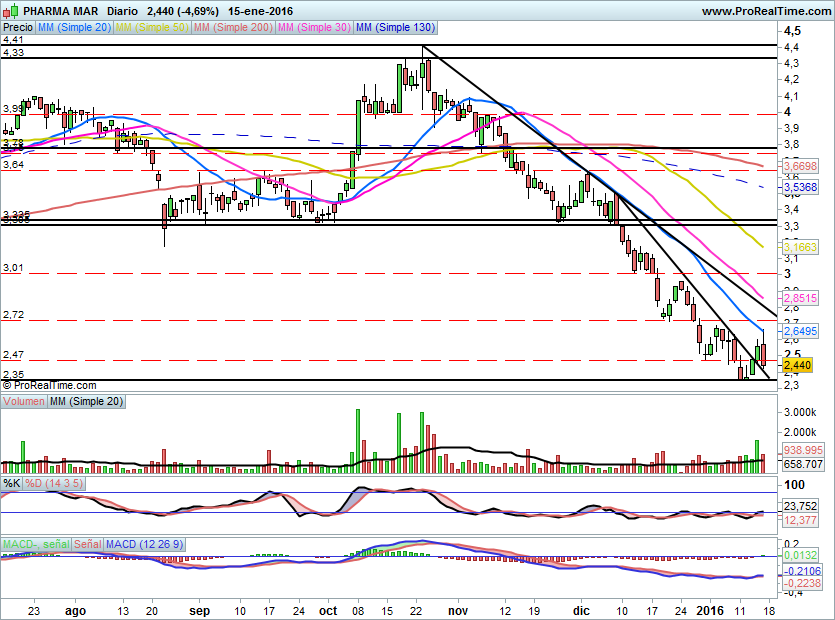Click the MACD-, señal histogram label
This screenshot has width=835, height=620.
click(36, 543)
